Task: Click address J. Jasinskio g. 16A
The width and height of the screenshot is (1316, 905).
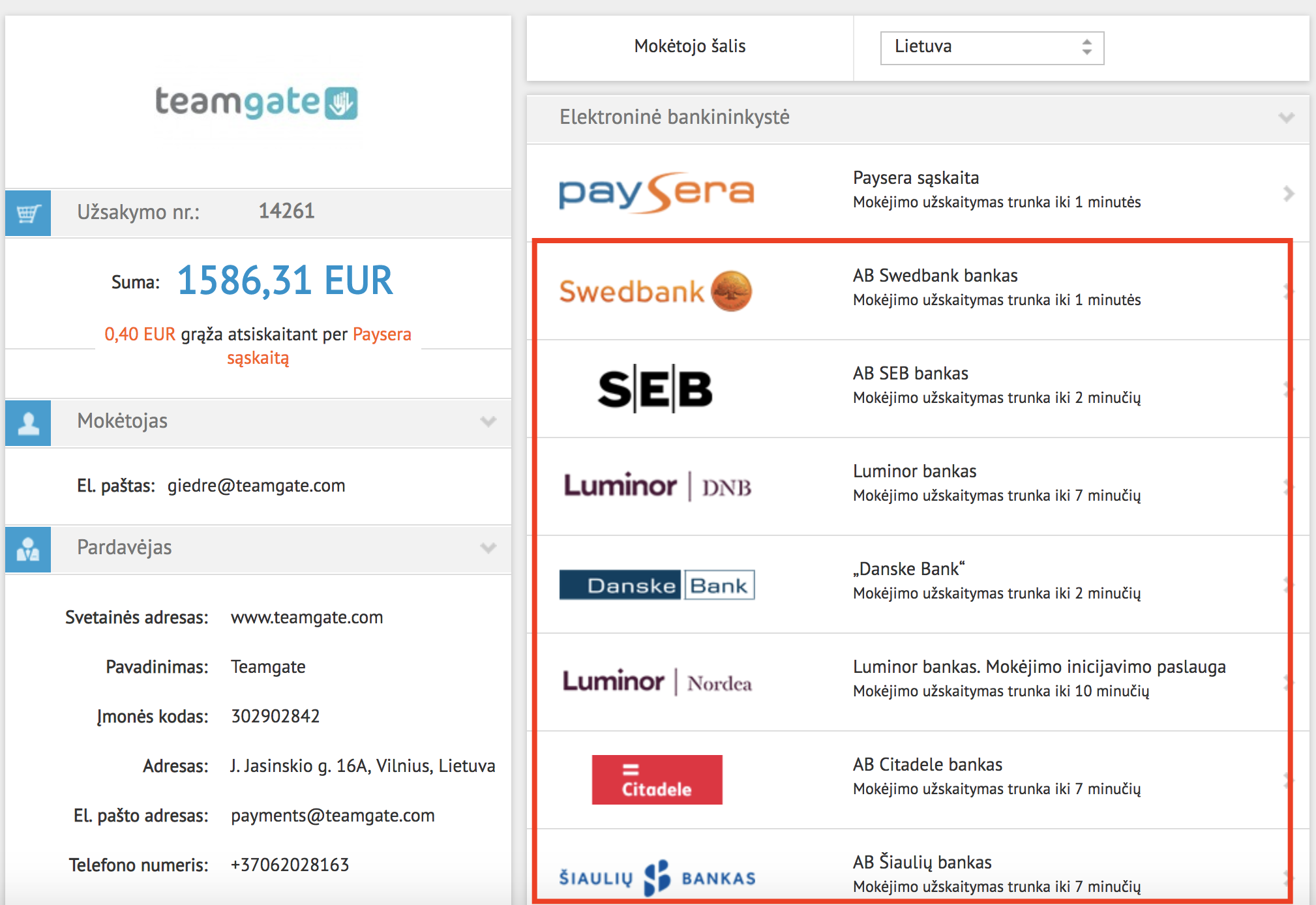Action: [363, 765]
